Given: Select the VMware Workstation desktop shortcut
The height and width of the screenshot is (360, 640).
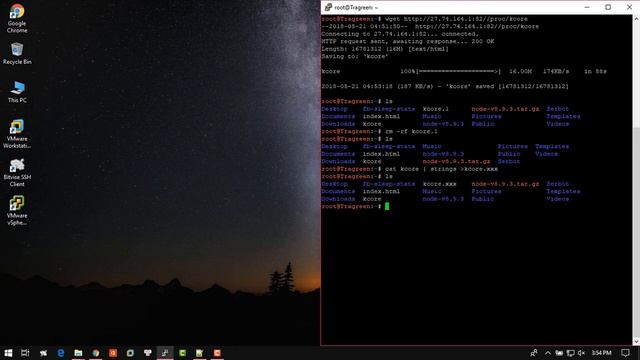Looking at the screenshot, I should click(17, 134).
